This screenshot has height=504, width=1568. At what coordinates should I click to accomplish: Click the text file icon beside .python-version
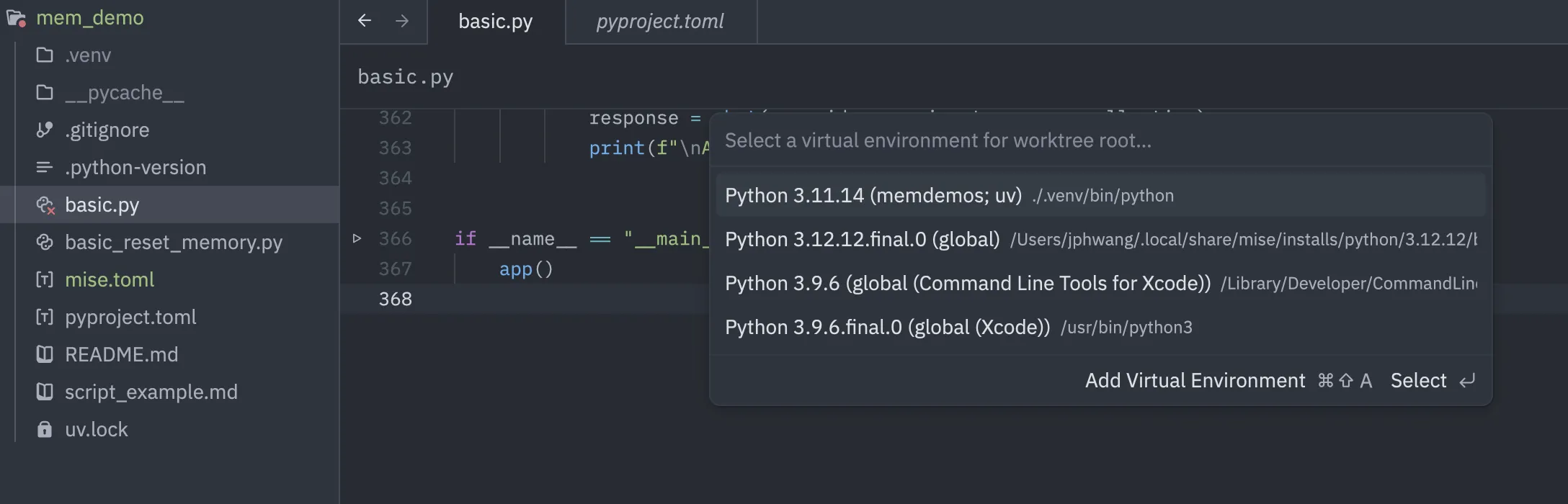pos(45,167)
